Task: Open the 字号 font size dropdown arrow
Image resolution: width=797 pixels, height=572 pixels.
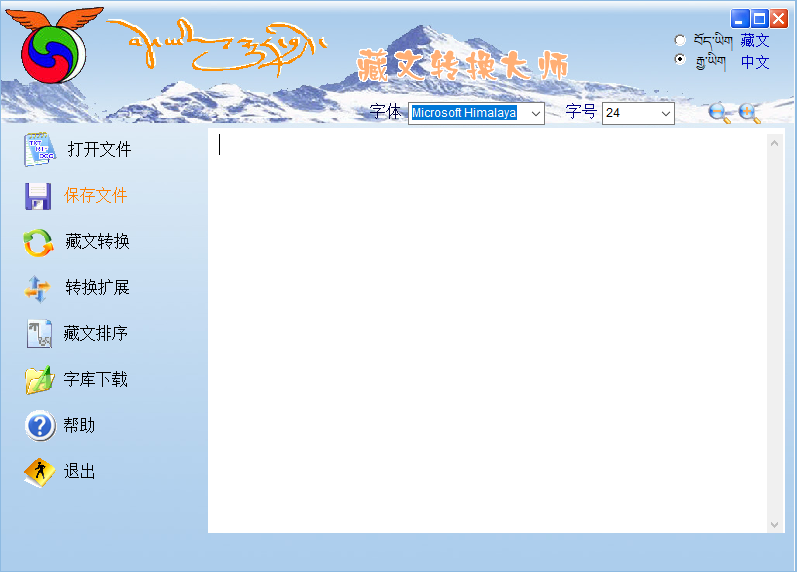Action: pyautogui.click(x=666, y=113)
